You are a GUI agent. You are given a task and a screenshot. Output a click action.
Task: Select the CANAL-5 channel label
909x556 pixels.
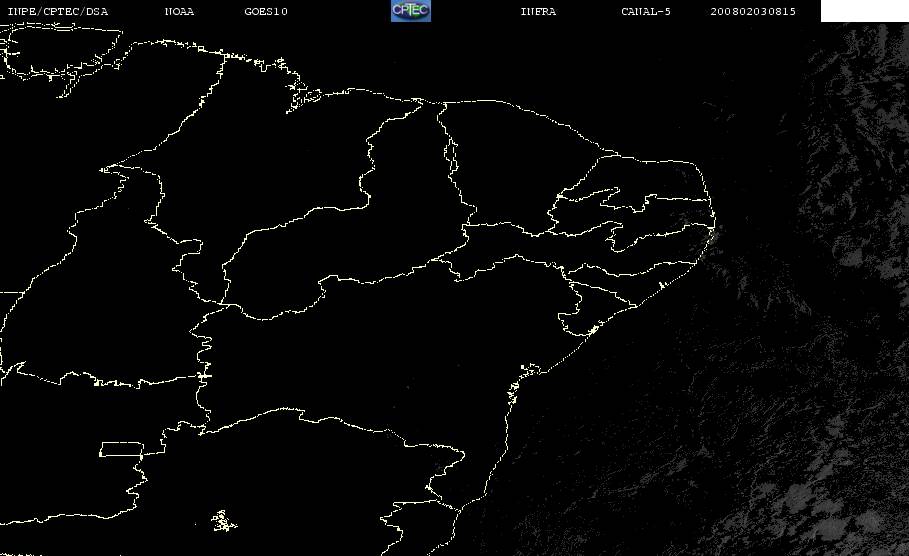(646, 12)
